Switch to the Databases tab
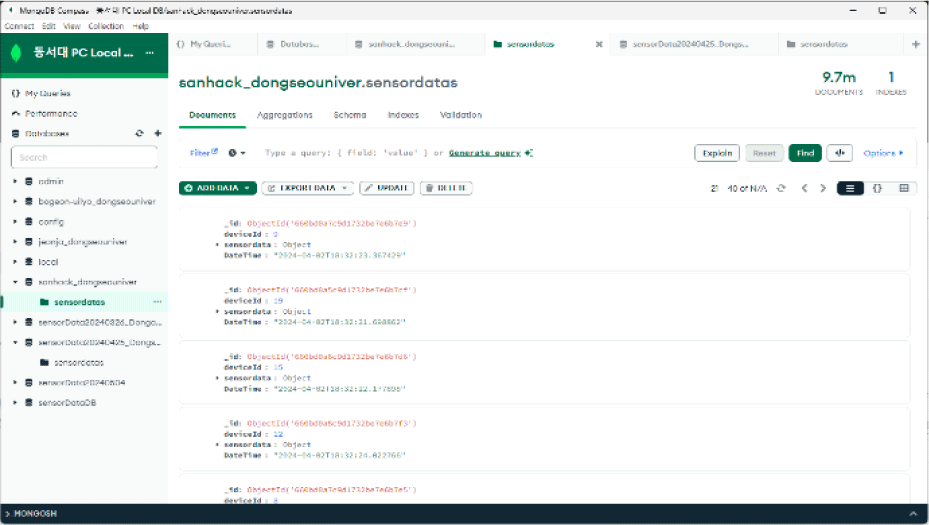929x525 pixels. 301,44
